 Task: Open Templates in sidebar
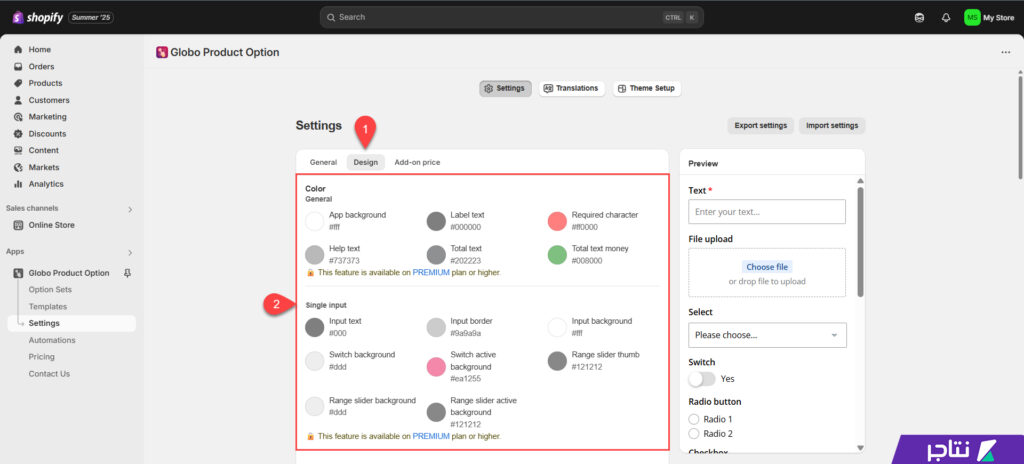[x=48, y=307]
